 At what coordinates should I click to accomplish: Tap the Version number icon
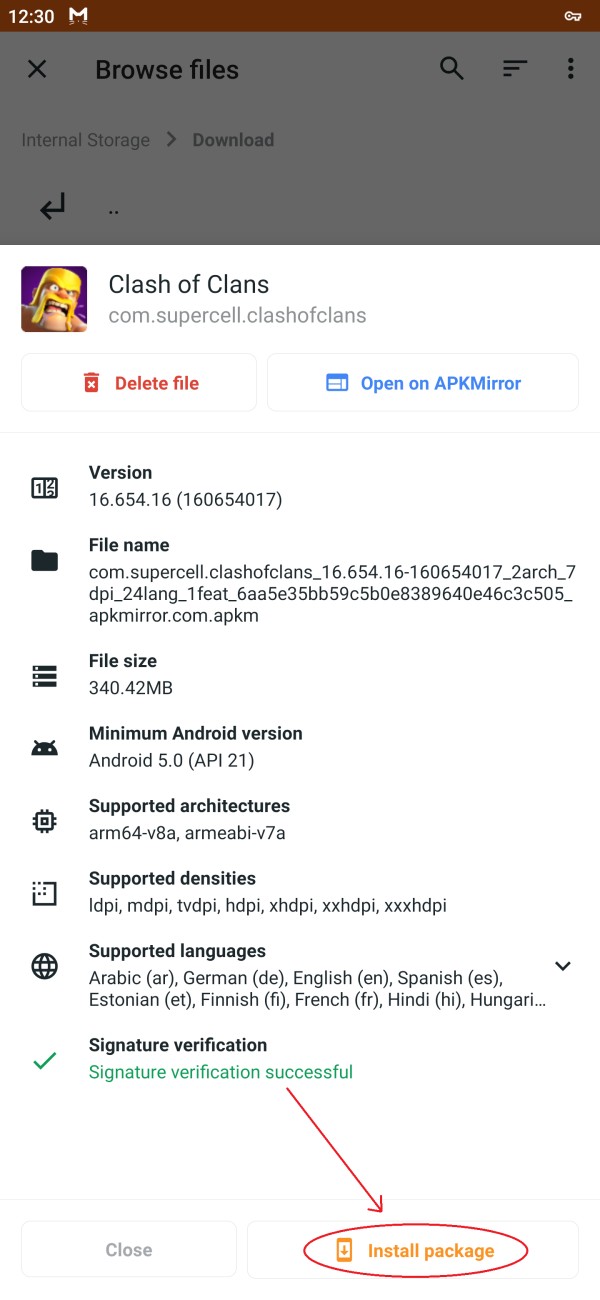click(45, 488)
